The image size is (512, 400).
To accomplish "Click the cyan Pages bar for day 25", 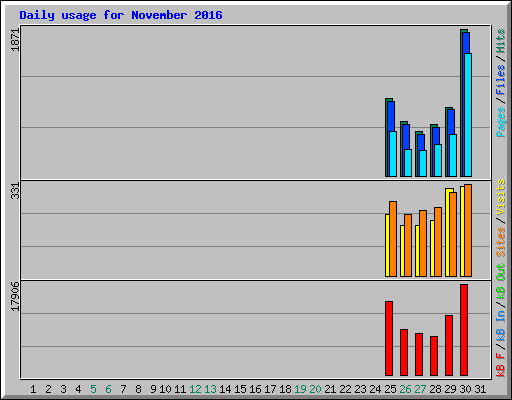I will pos(393,154).
